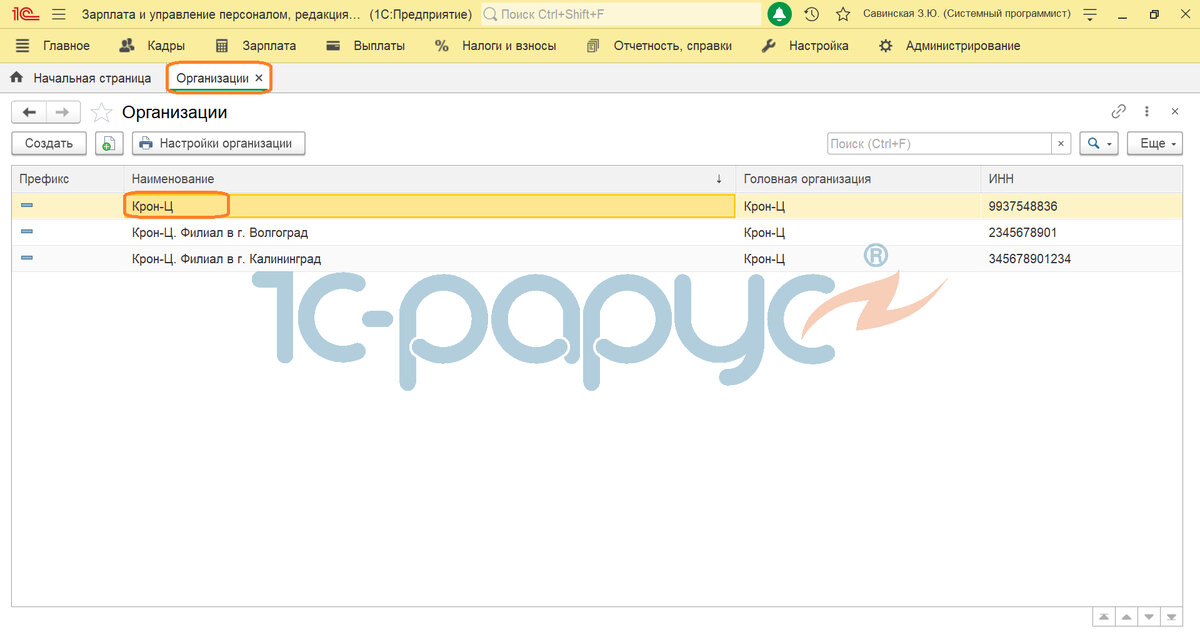Screen dimensions: 1200x634
Task: Open the Администрирование section
Action: pyautogui.click(x=949, y=46)
